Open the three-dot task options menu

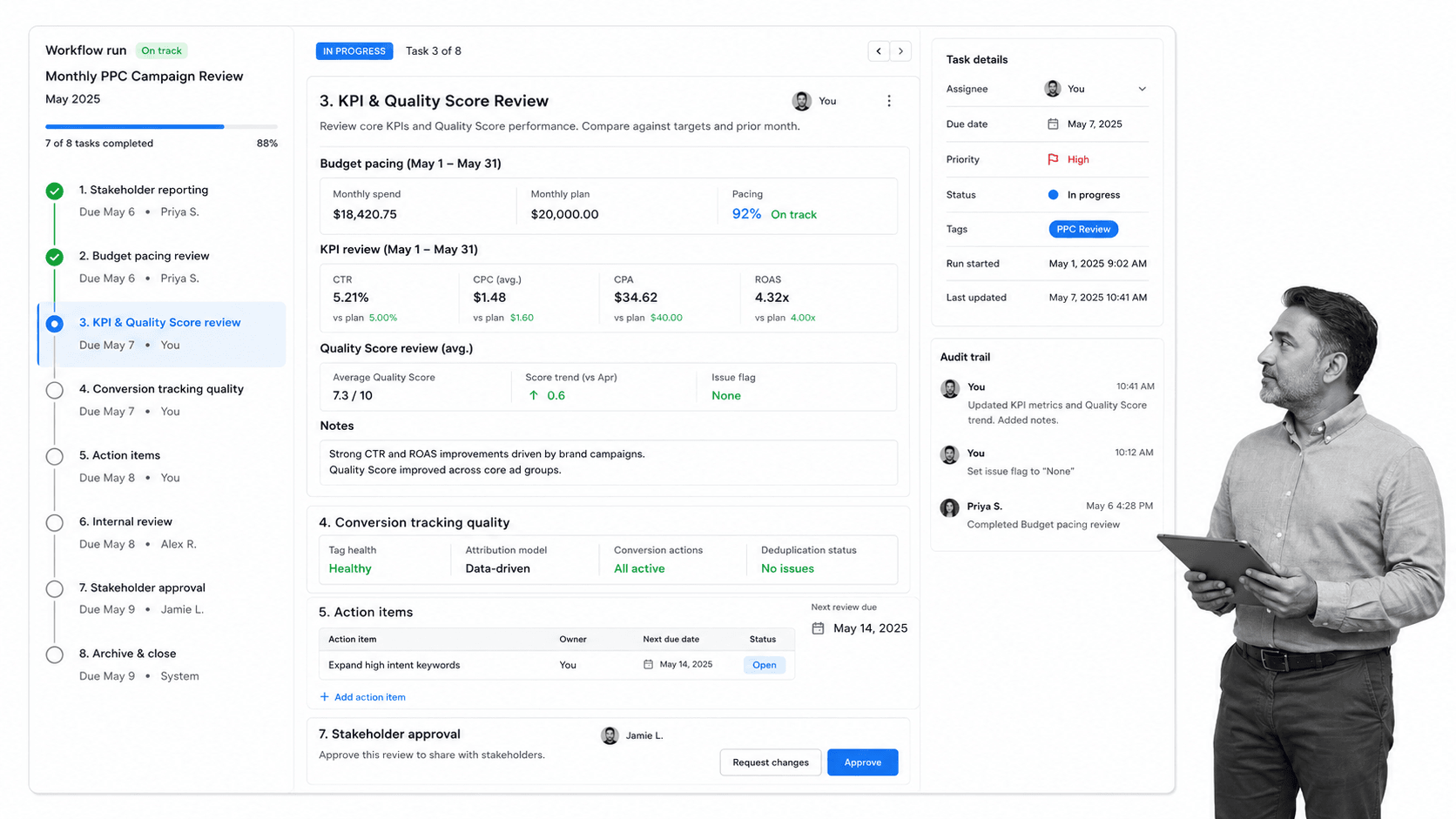(889, 101)
